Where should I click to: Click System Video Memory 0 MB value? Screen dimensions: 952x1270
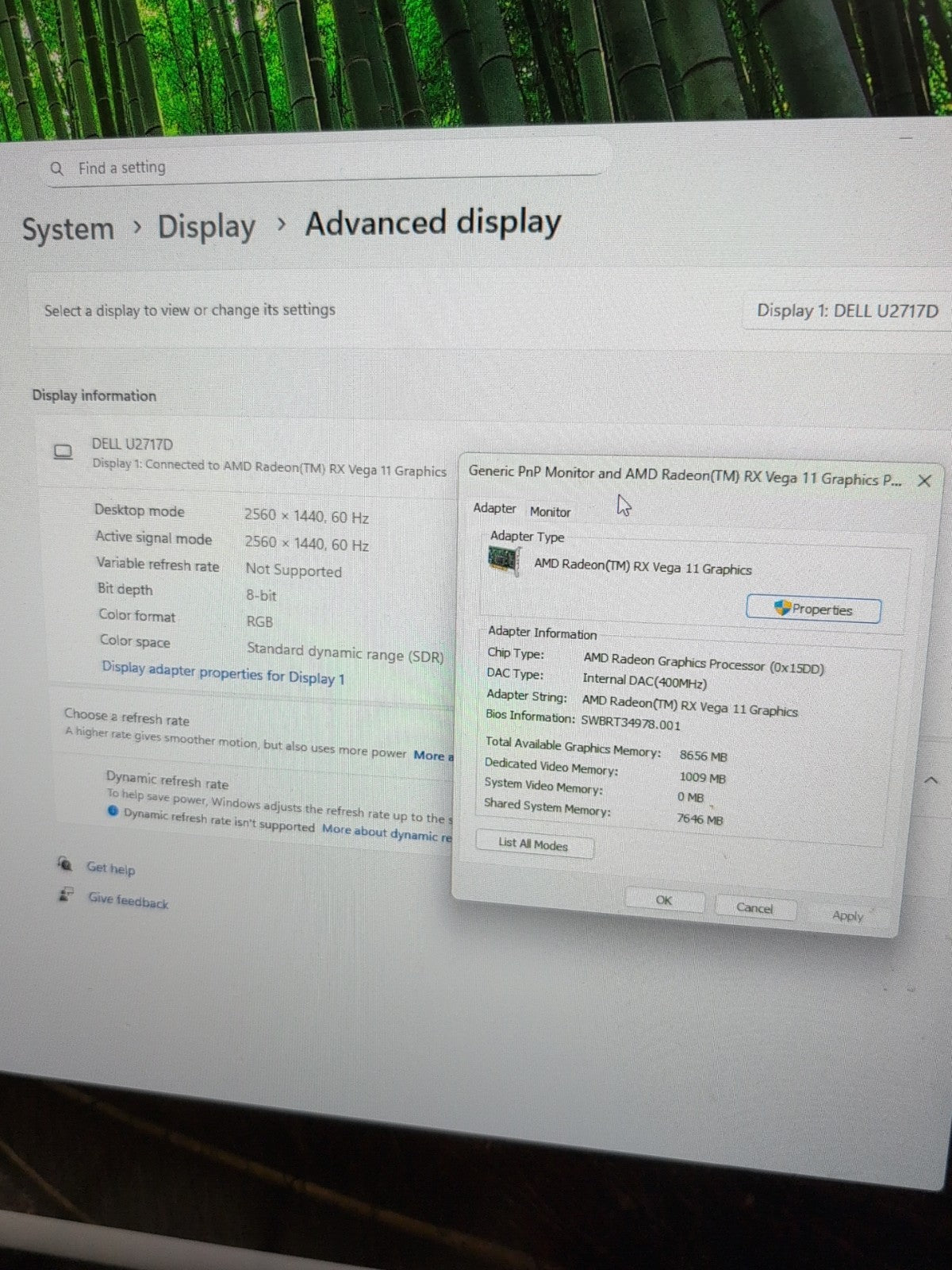coord(690,797)
